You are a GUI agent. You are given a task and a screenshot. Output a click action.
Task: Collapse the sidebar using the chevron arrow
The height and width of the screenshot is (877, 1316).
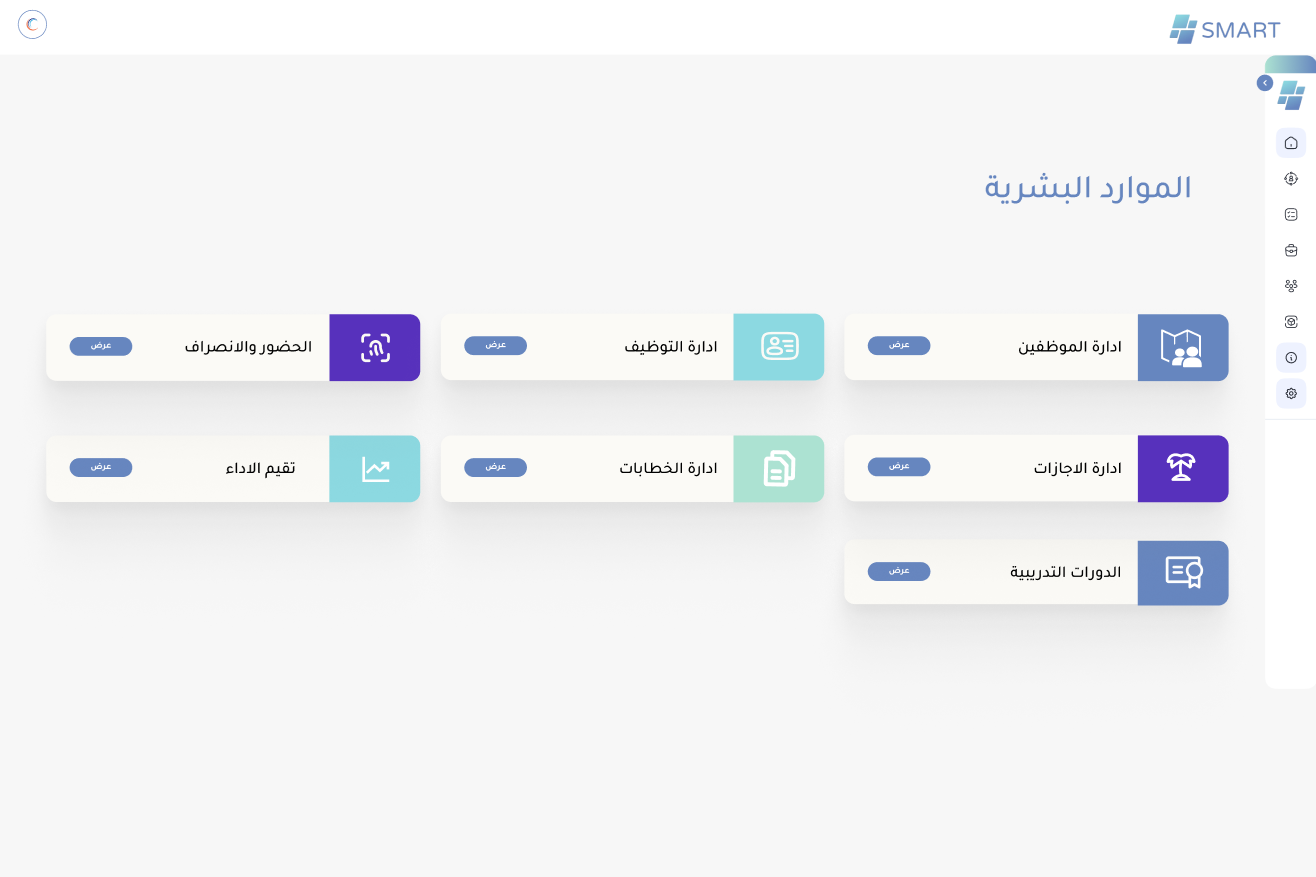coord(1265,83)
